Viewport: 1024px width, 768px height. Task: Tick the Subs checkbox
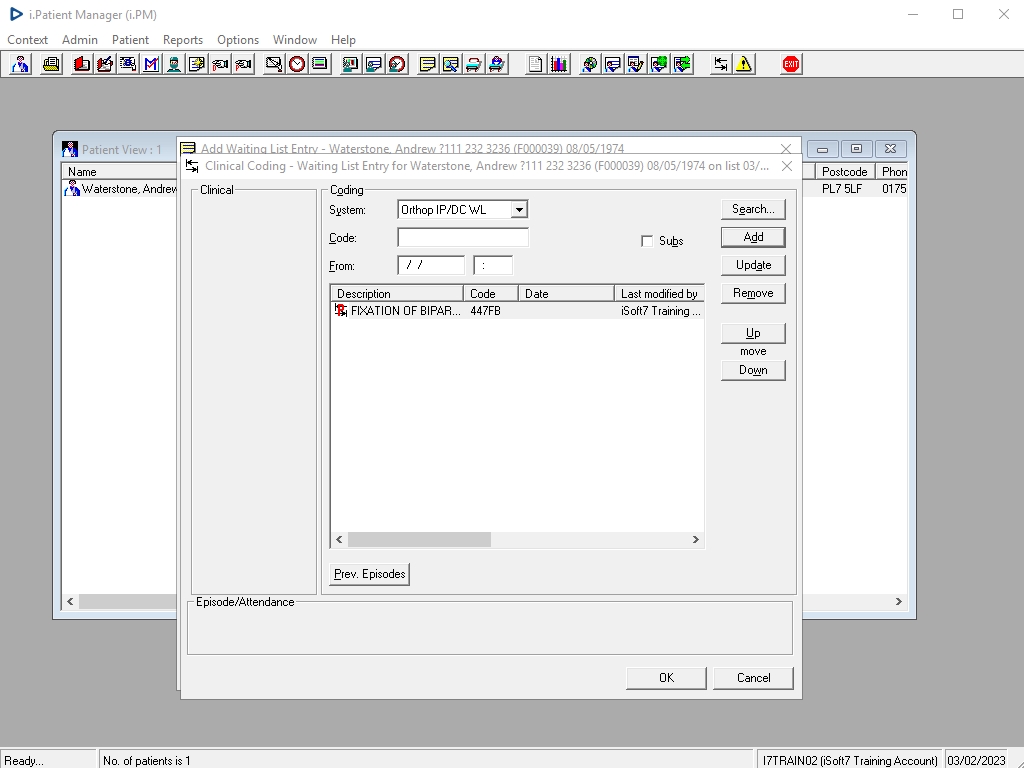pyautogui.click(x=647, y=241)
